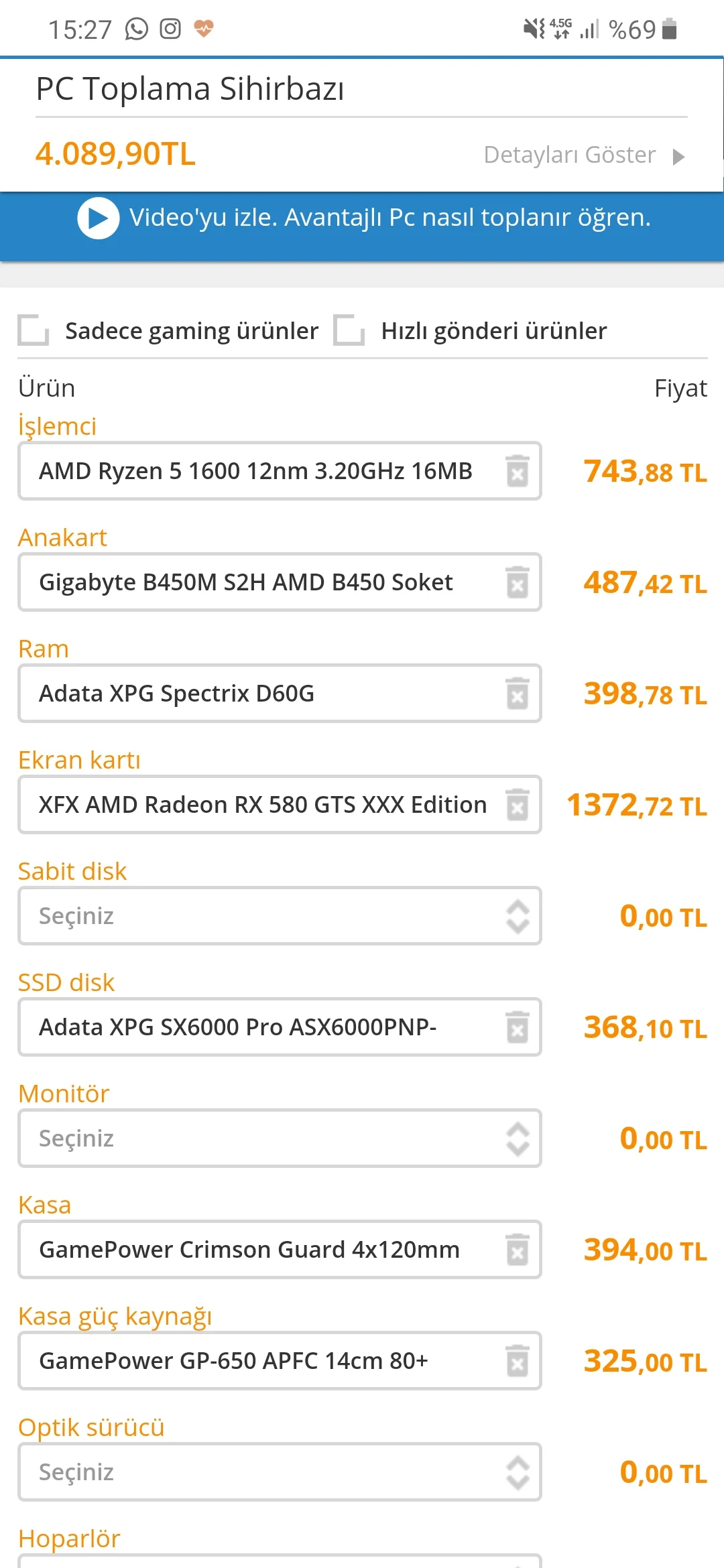The height and width of the screenshot is (1568, 724).
Task: Tap the battery indicator in the status bar
Action: pos(668,29)
